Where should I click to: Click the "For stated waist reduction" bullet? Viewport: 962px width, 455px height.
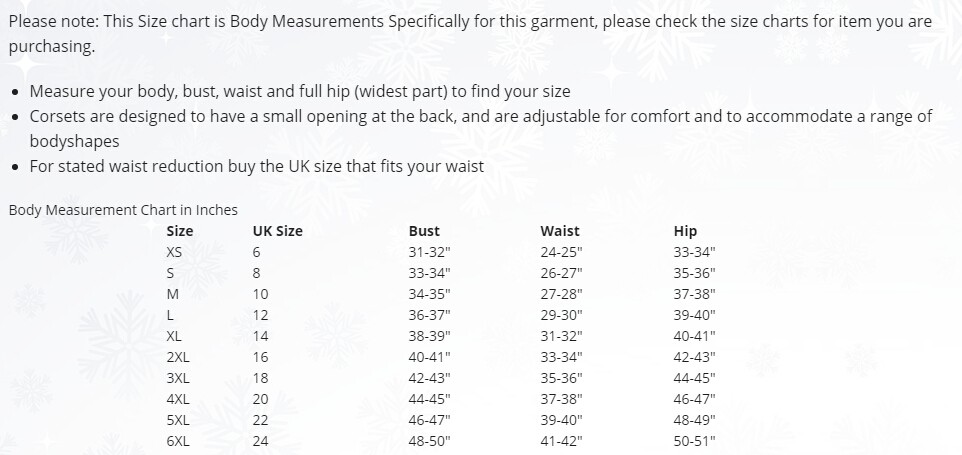[257, 166]
